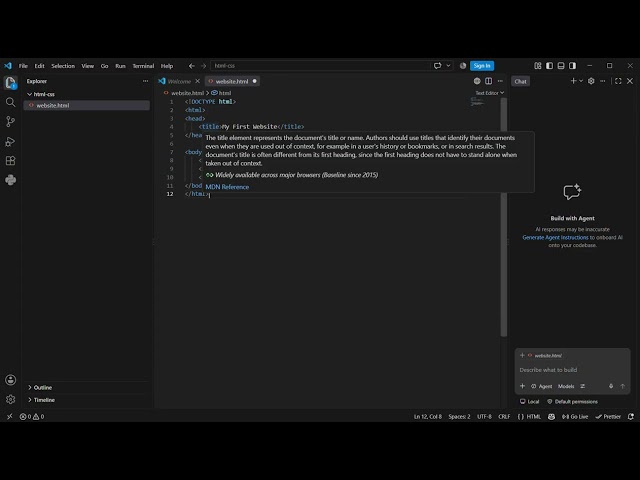
Task: Open Default permissions selector
Action: (x=572, y=402)
